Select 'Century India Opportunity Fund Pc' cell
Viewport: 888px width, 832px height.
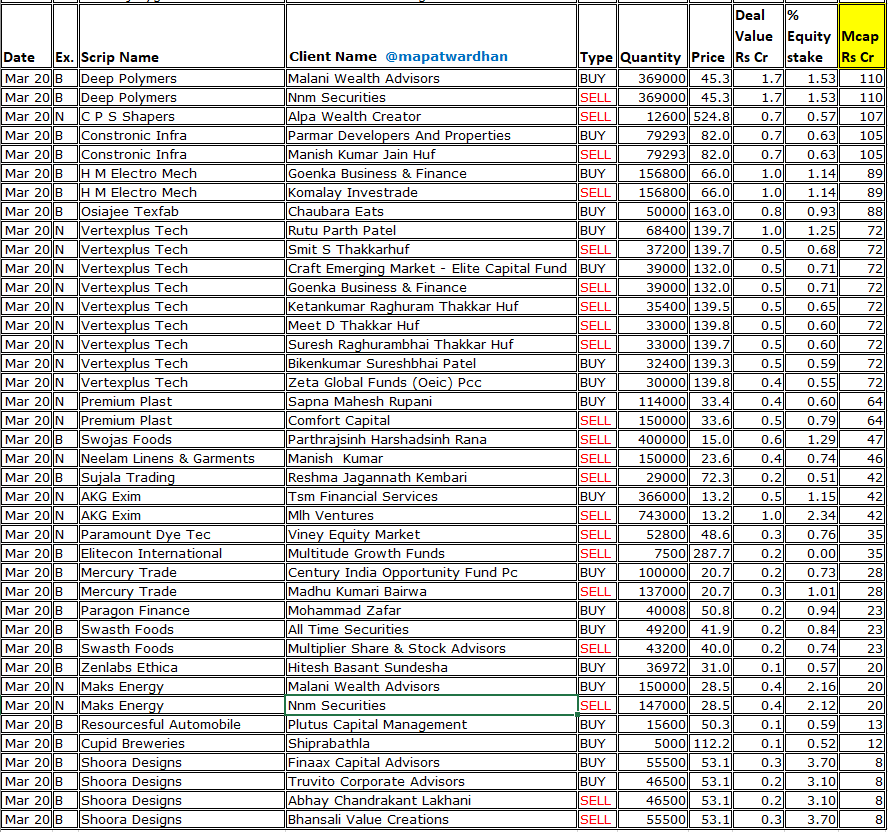[x=431, y=572]
